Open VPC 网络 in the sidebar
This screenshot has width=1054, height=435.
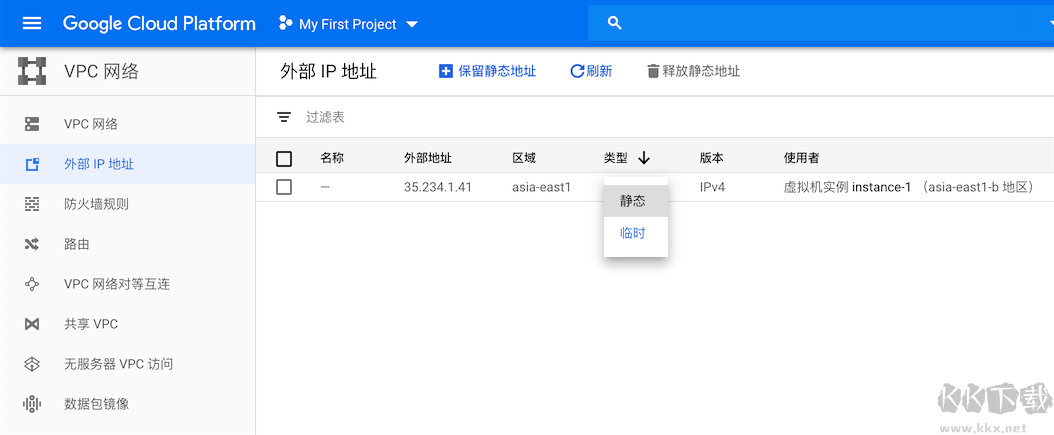point(128,124)
